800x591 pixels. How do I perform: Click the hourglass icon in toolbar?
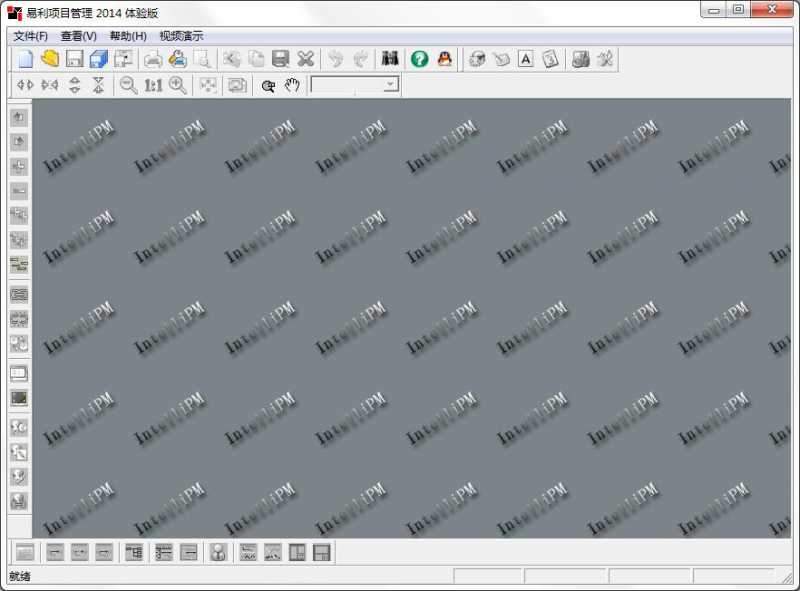tap(98, 86)
